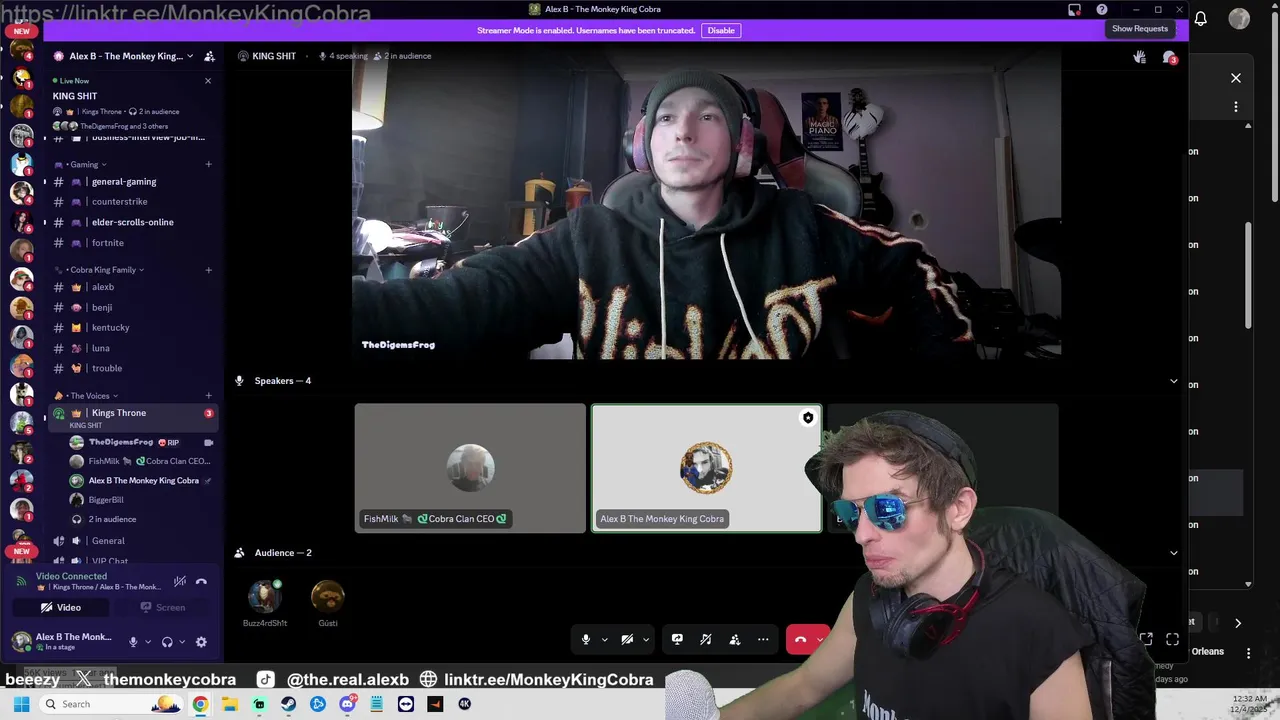Open User Settings gear
This screenshot has height=720, width=1280.
tap(201, 642)
